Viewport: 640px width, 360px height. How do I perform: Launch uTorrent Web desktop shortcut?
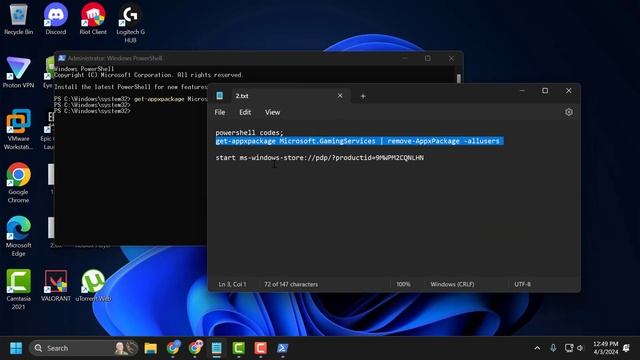pos(93,286)
